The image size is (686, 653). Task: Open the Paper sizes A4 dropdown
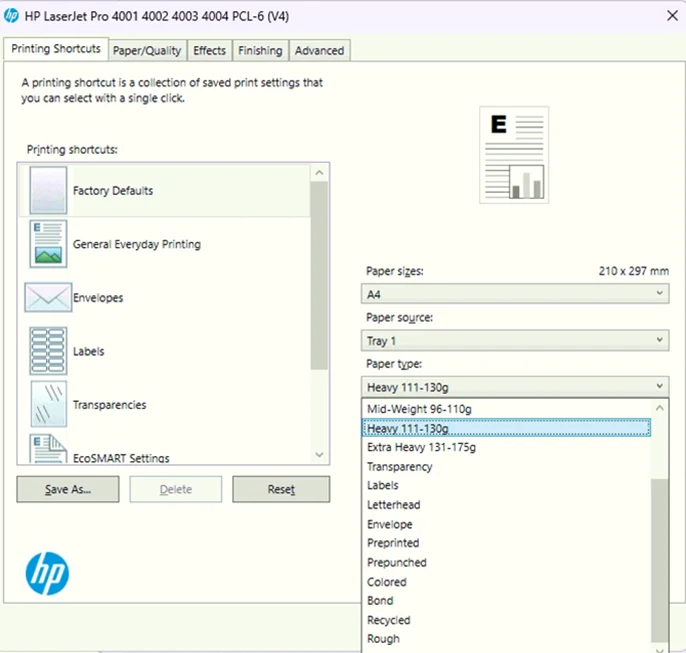tap(515, 293)
